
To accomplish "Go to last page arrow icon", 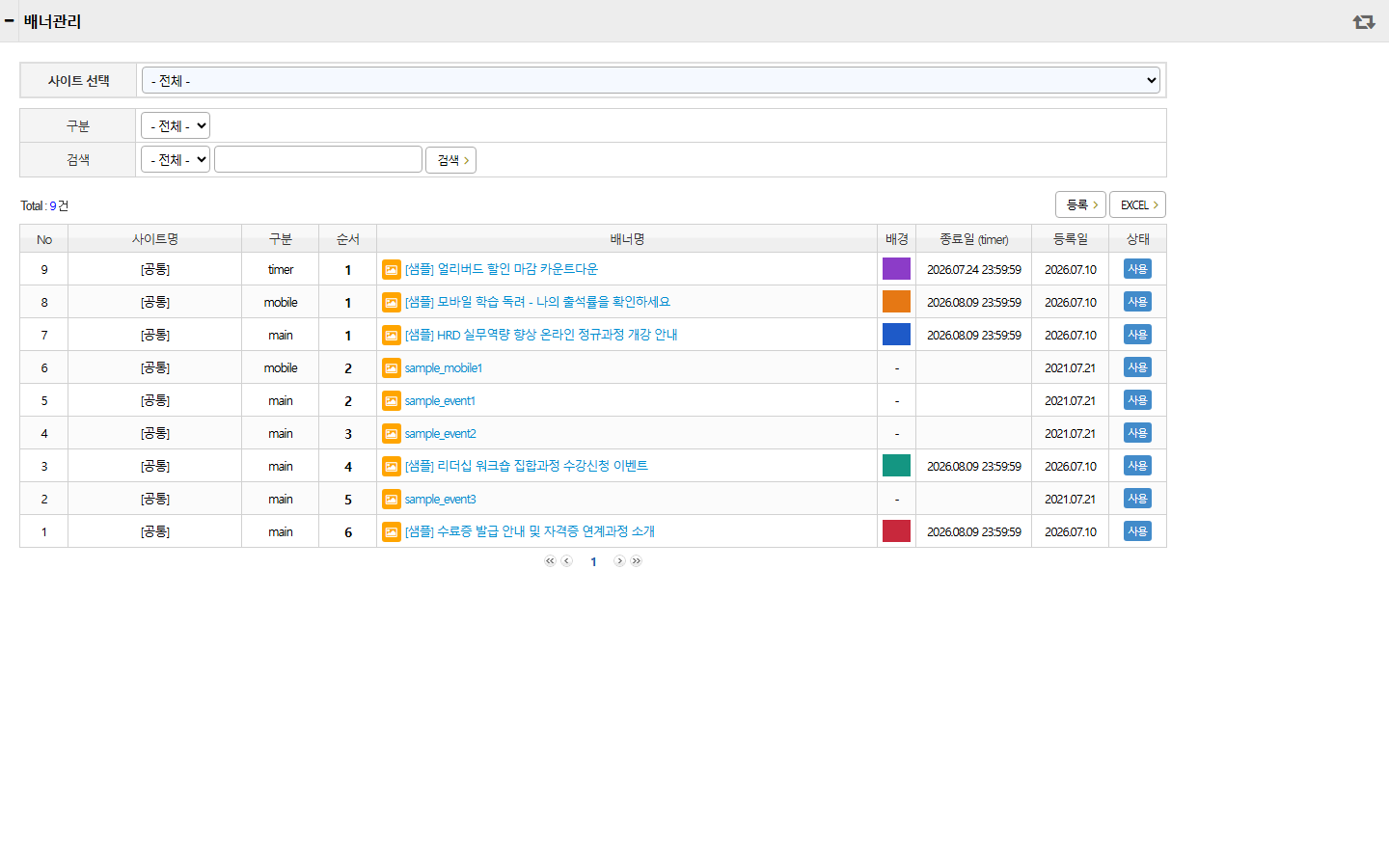I will point(637,561).
